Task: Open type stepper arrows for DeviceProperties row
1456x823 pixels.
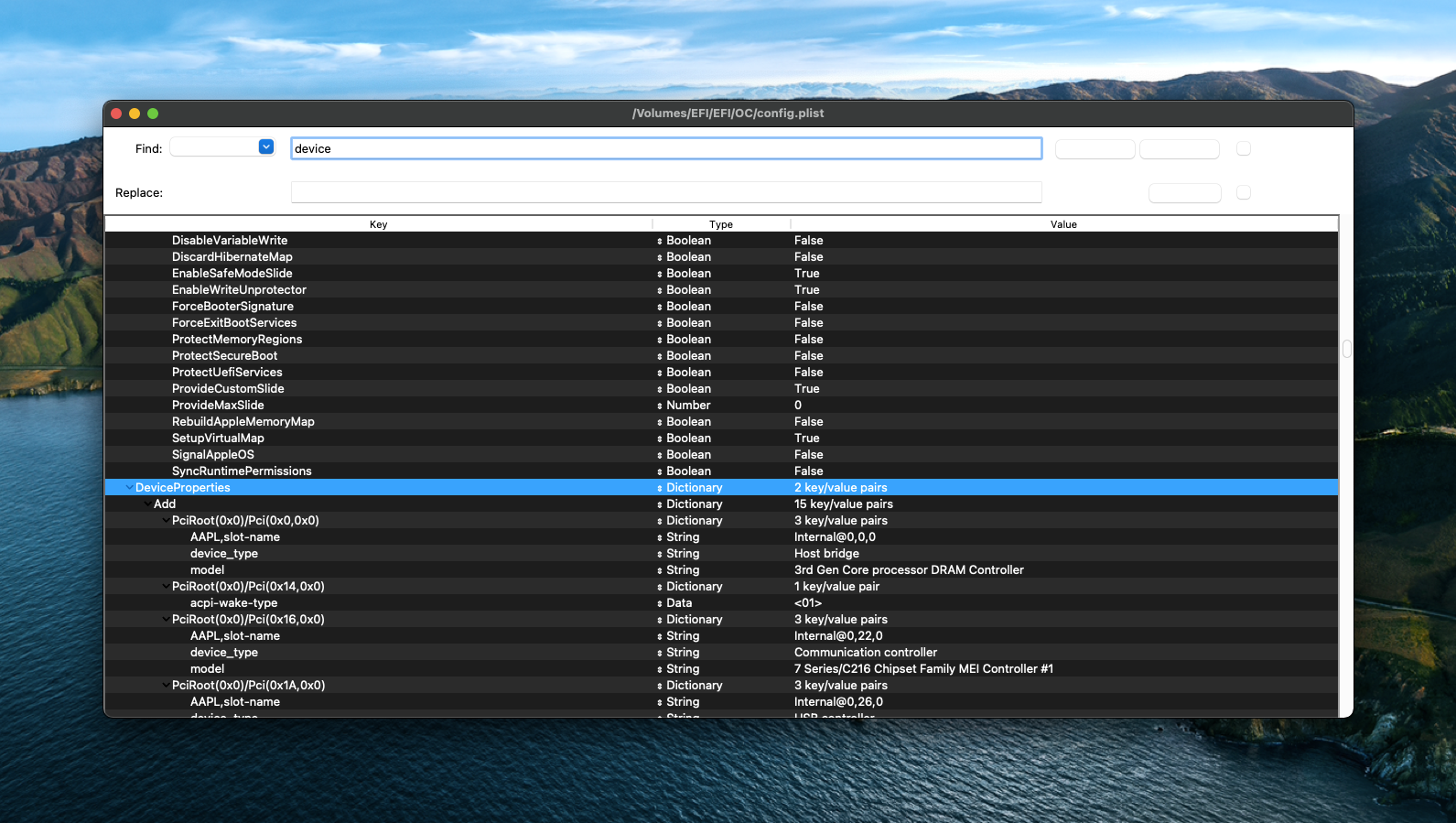Action: tap(660, 488)
